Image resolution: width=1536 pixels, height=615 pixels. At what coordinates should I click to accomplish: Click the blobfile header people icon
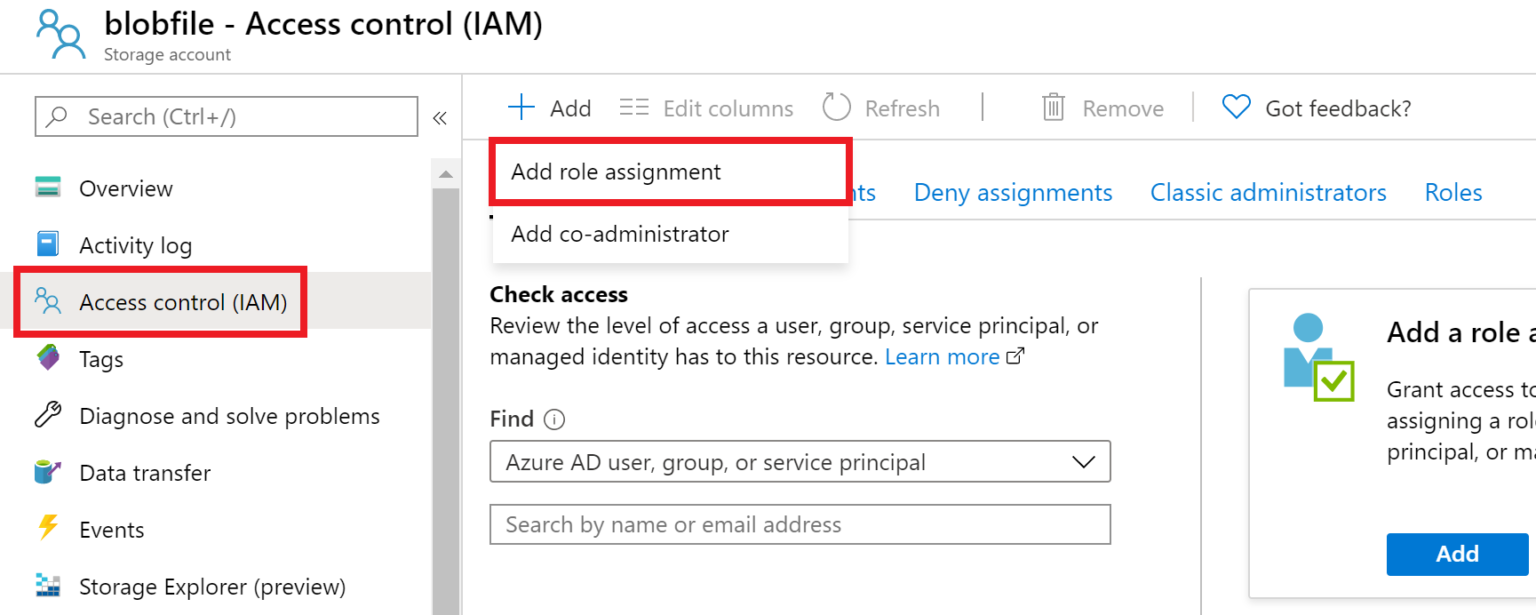point(61,34)
